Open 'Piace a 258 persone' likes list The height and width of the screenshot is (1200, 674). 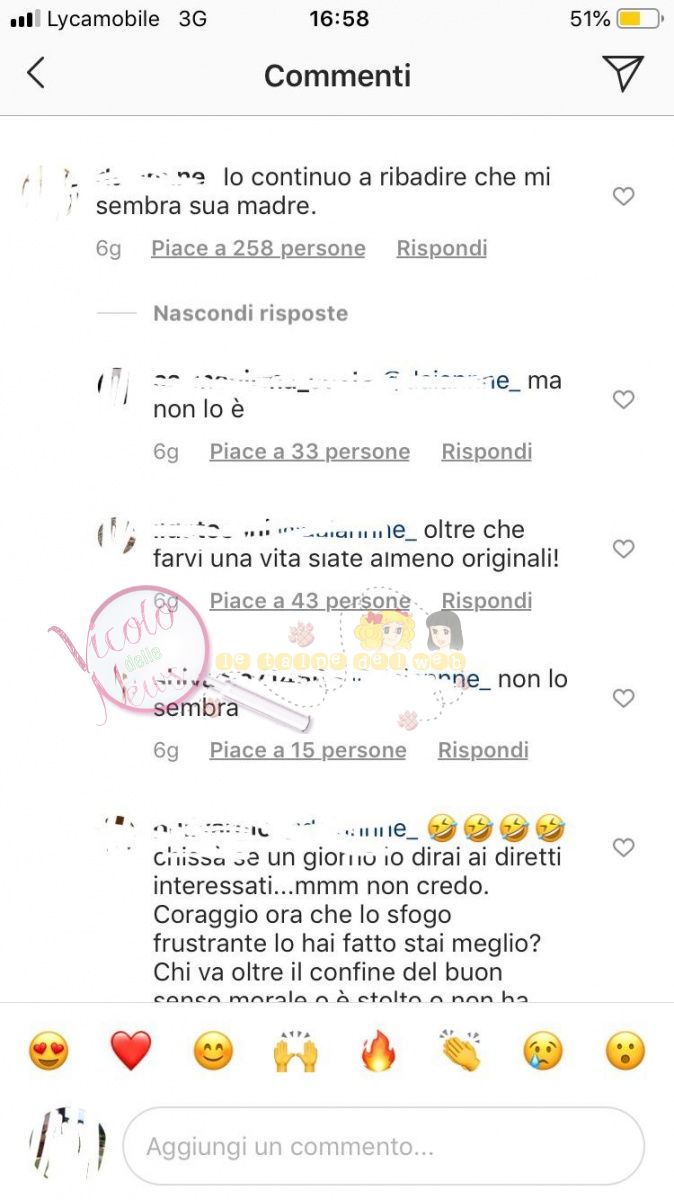point(258,248)
